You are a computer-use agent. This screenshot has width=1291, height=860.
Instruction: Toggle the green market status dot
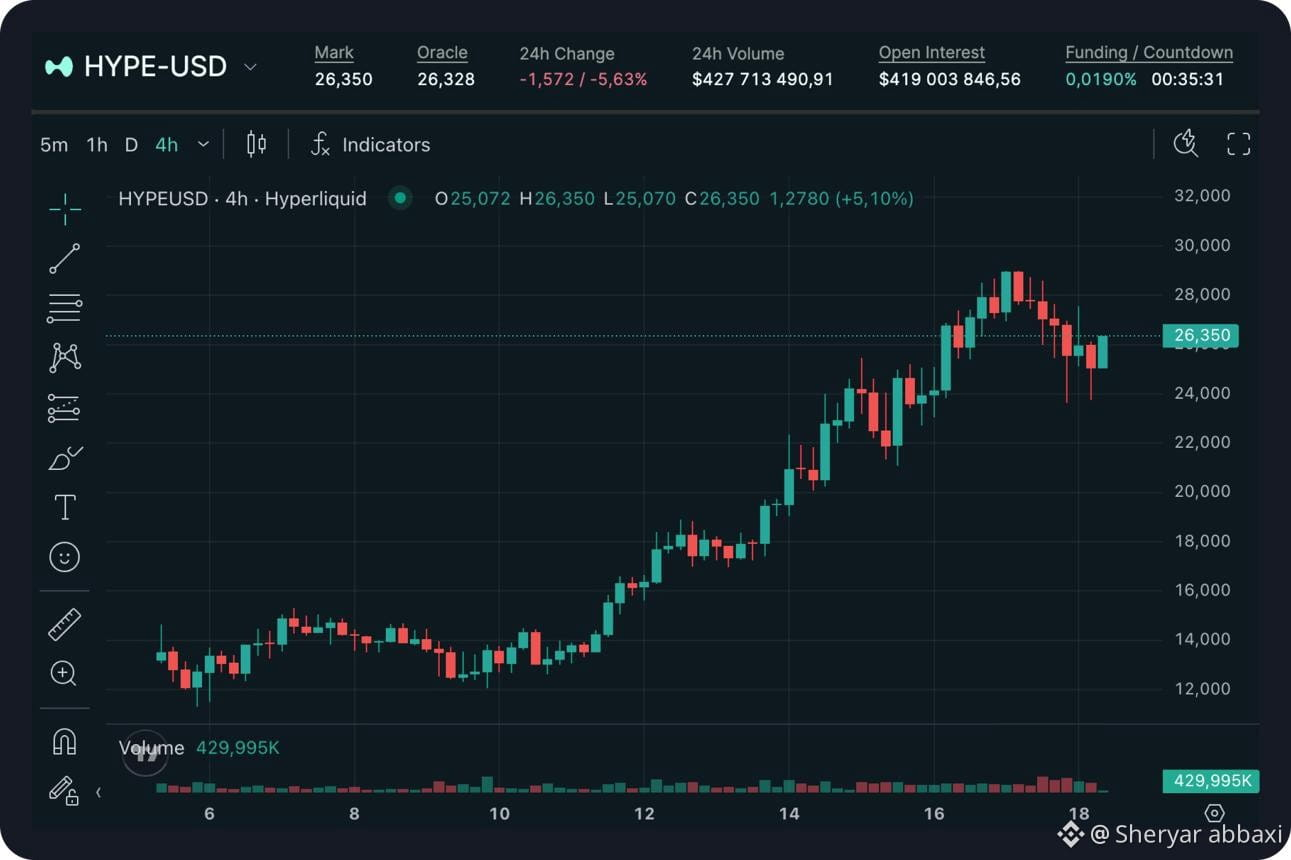click(401, 198)
